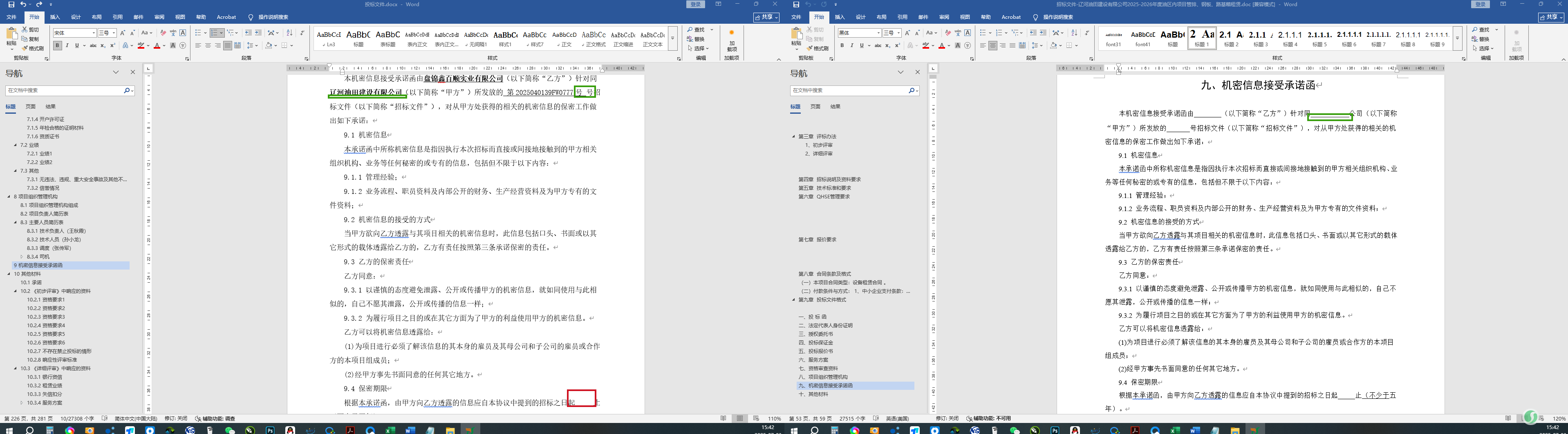This screenshot has height=434, width=1568.
Task: Align text right in right Word window
Action: 1003,45
